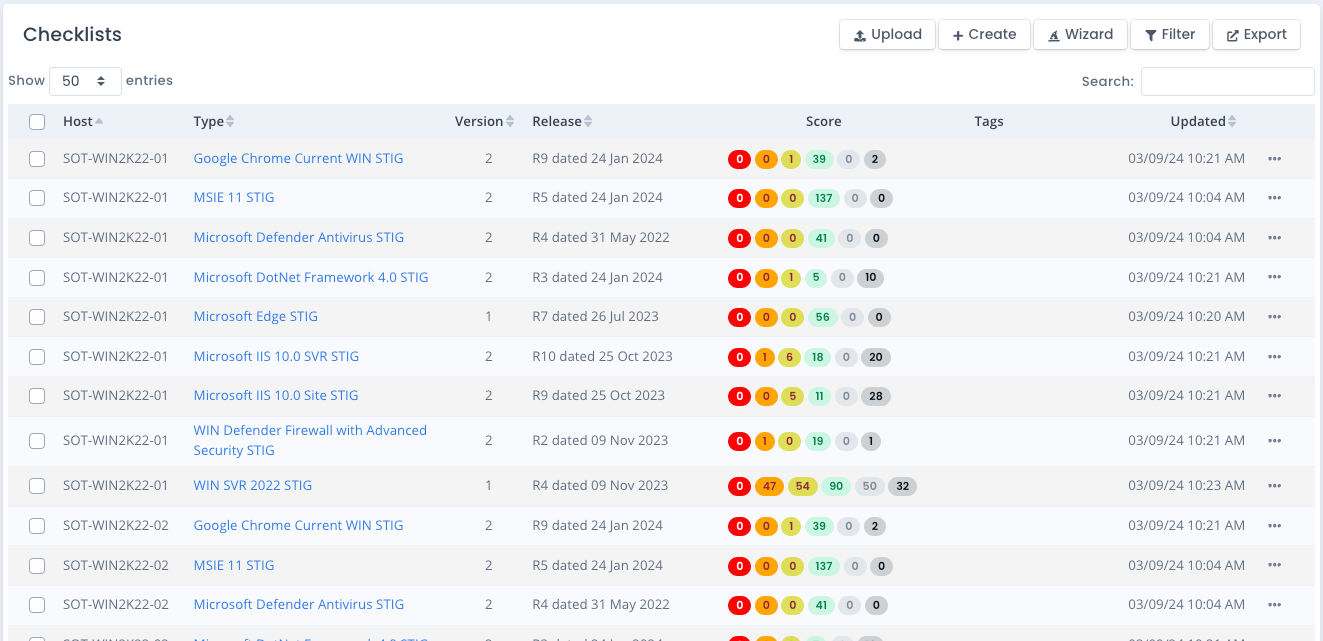
Task: Open Microsoft IIS 10.0 SVR STIG checklist
Action: tap(276, 356)
